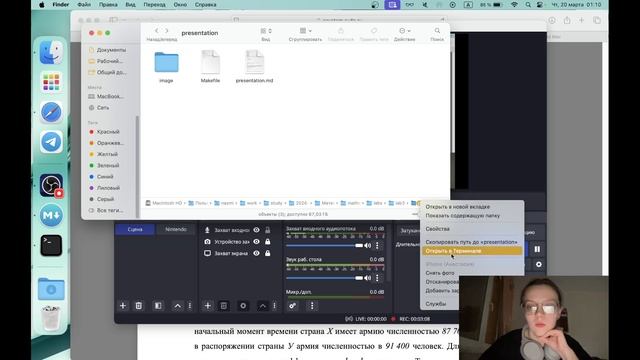640x360 pixels.
Task: Open the Правка menu
Action: point(108,4)
